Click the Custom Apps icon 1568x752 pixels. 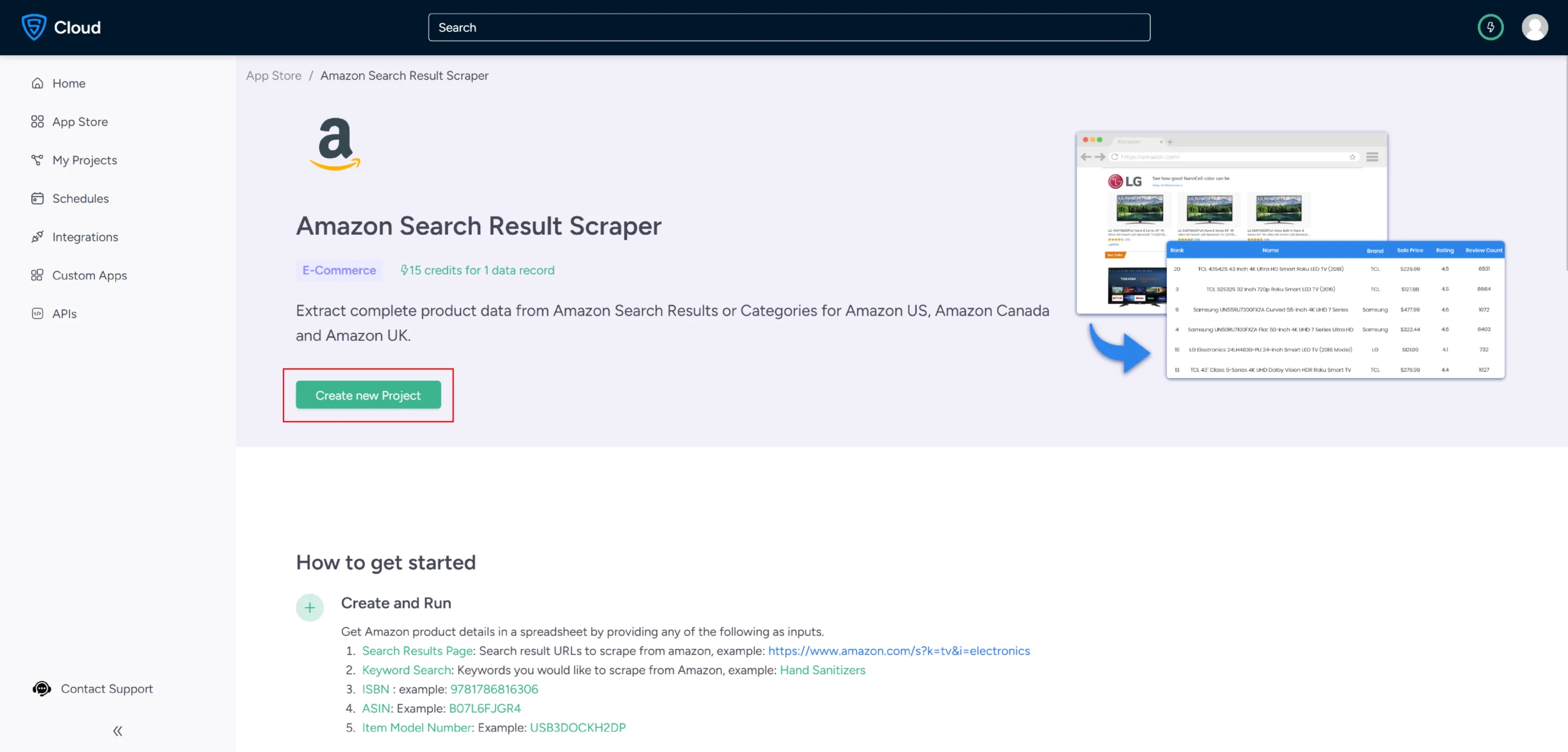coord(37,275)
